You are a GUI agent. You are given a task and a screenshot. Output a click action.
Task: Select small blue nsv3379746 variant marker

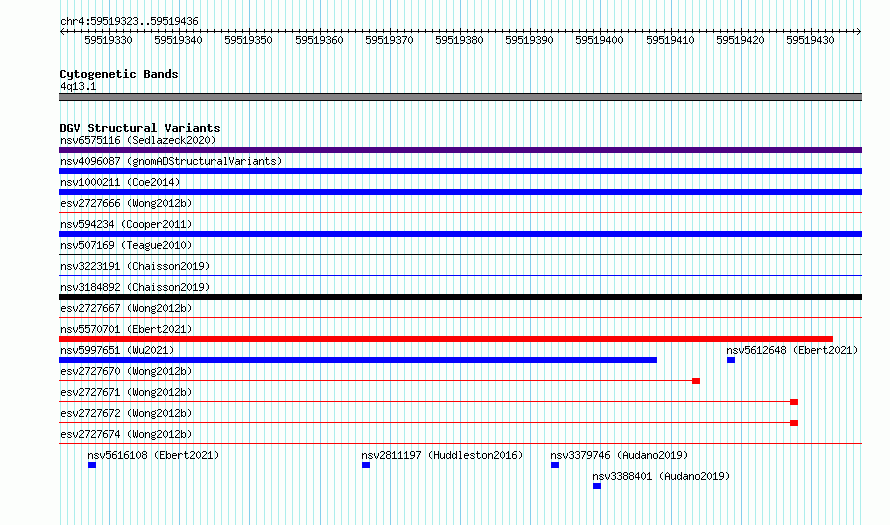[x=555, y=465]
